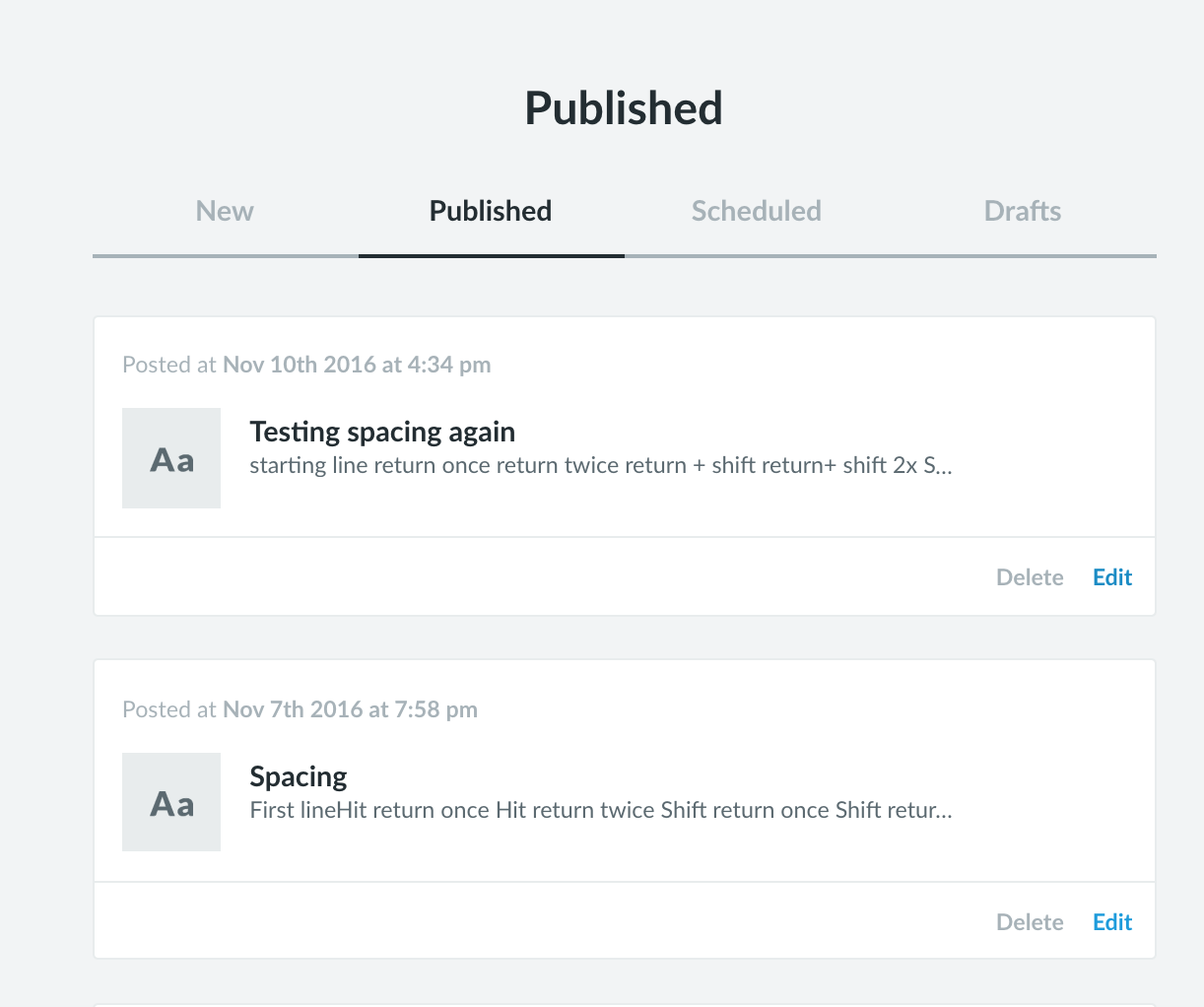Click the partially visible third post card
The width and height of the screenshot is (1204, 1007).
pyautogui.click(x=624, y=1004)
